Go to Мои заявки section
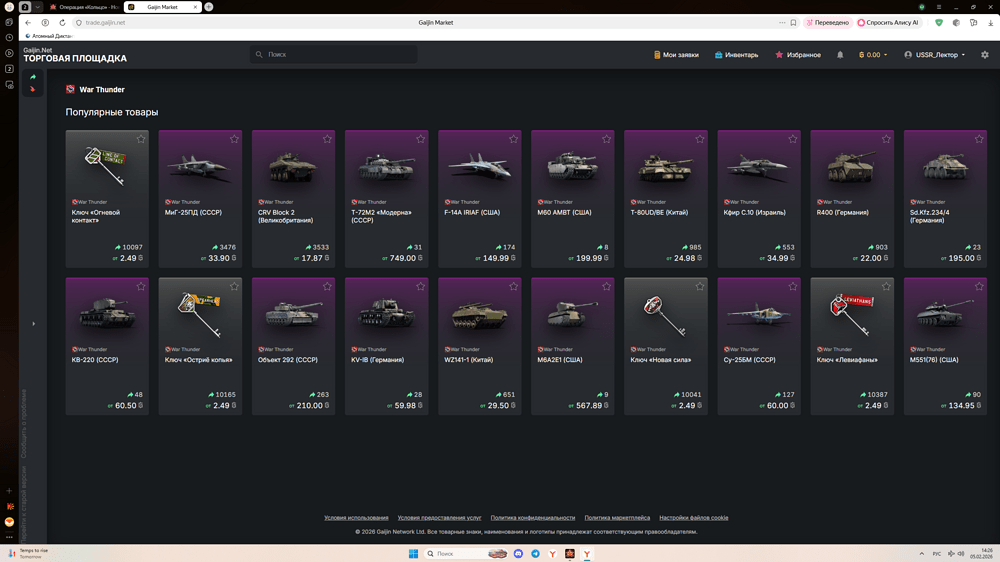Screen dimensions: 1000x562 676,55
